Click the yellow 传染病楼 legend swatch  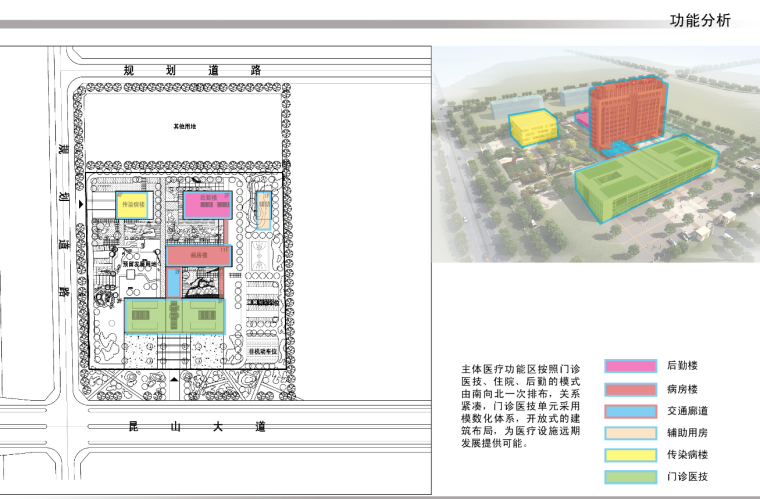tap(630, 455)
